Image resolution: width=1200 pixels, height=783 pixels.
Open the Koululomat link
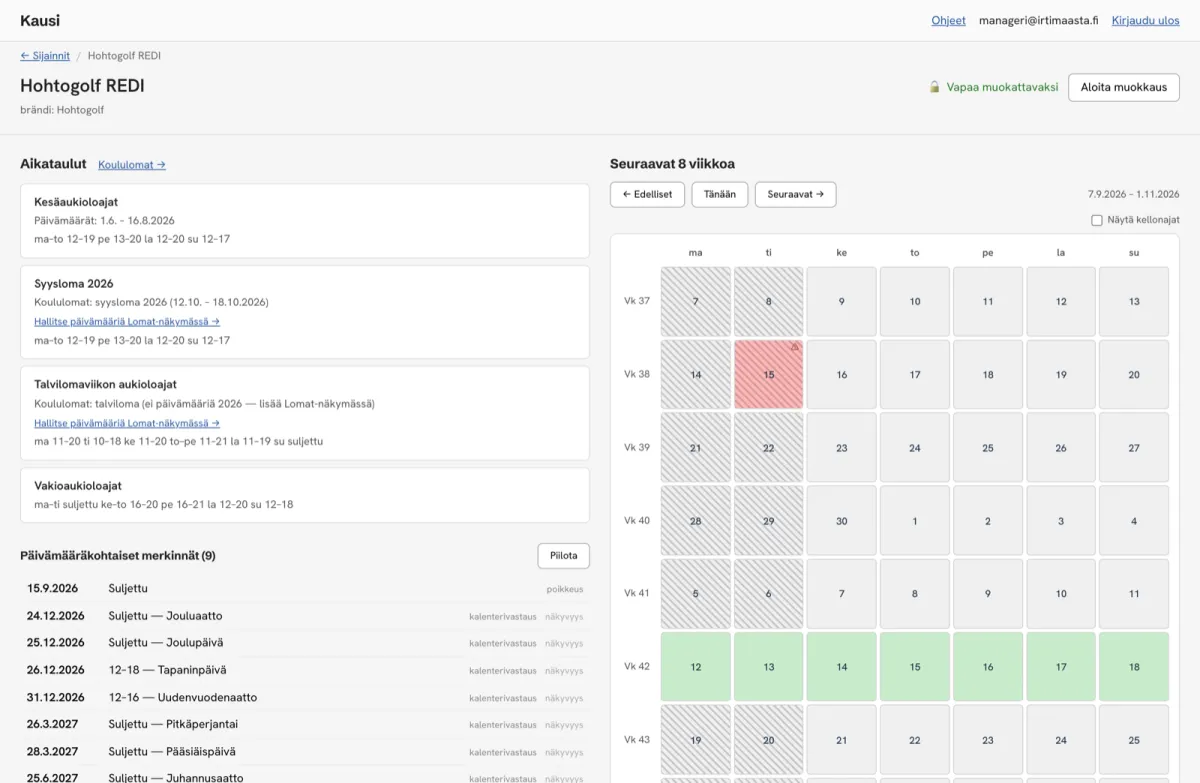tap(132, 165)
